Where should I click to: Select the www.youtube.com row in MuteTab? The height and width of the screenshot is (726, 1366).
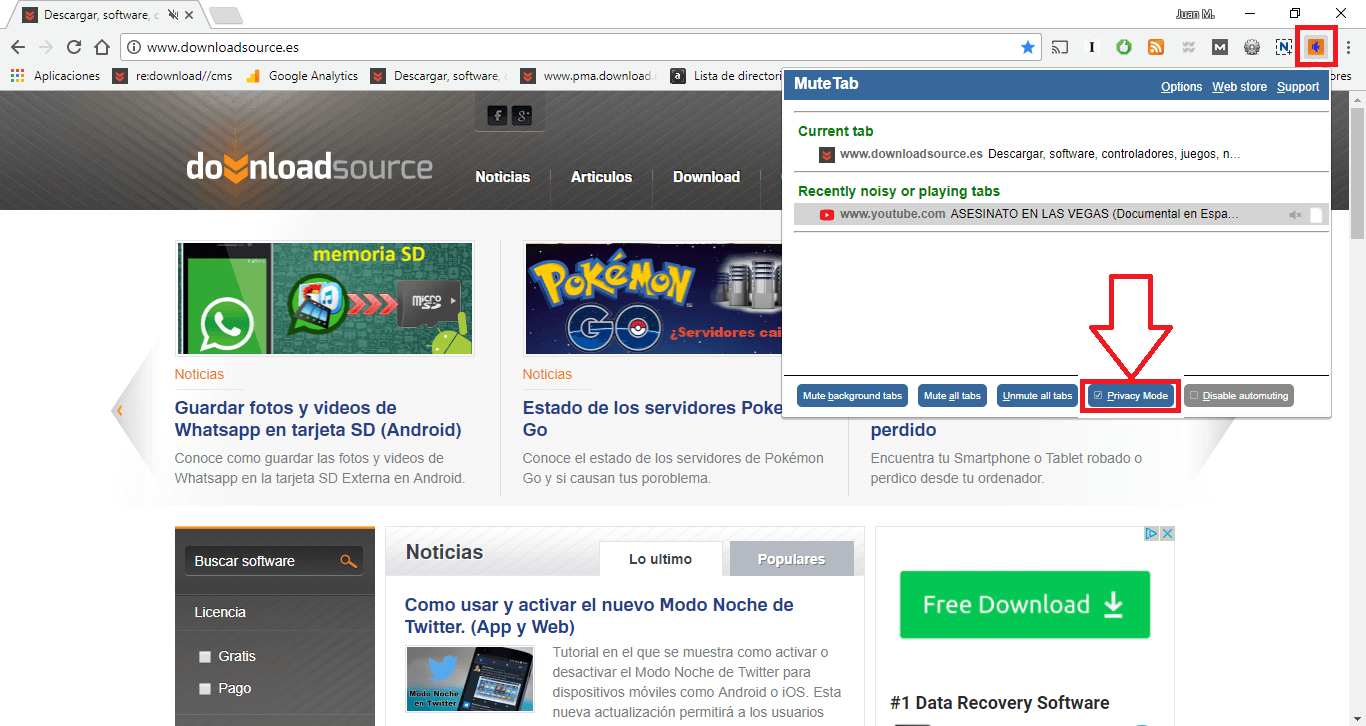click(1061, 214)
